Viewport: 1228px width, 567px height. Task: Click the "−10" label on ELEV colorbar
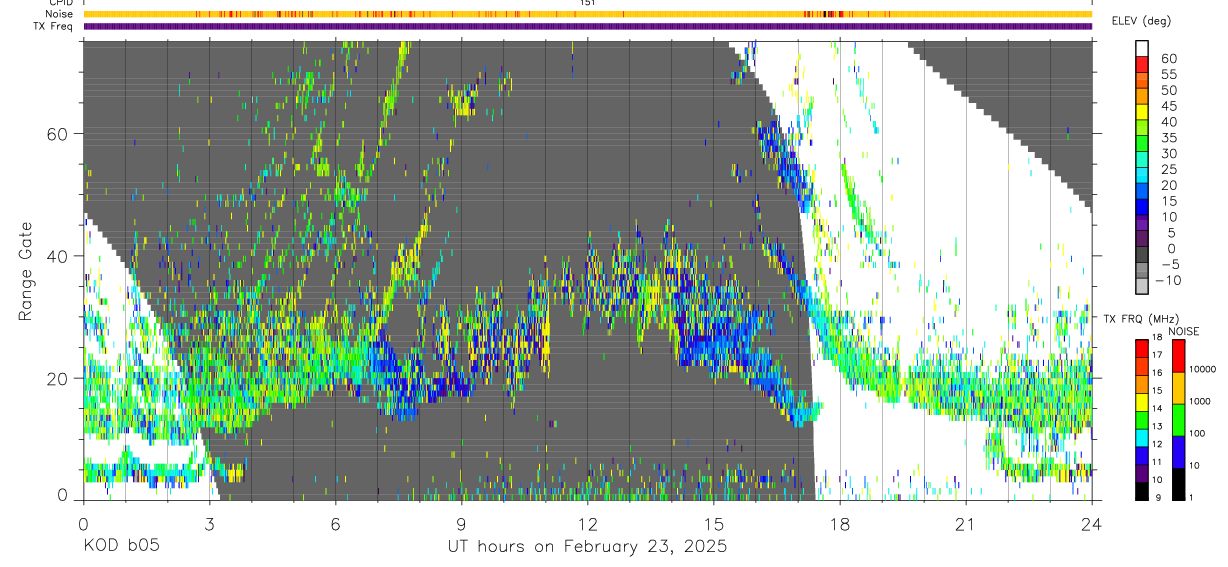pos(1166,280)
